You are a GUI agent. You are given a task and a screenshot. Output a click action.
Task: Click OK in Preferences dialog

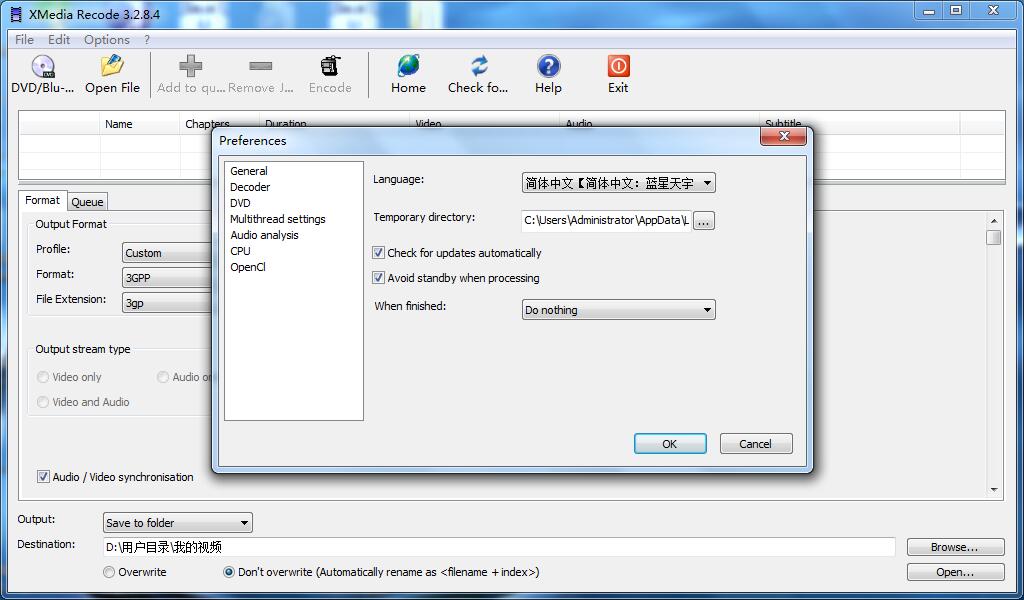[x=670, y=443]
